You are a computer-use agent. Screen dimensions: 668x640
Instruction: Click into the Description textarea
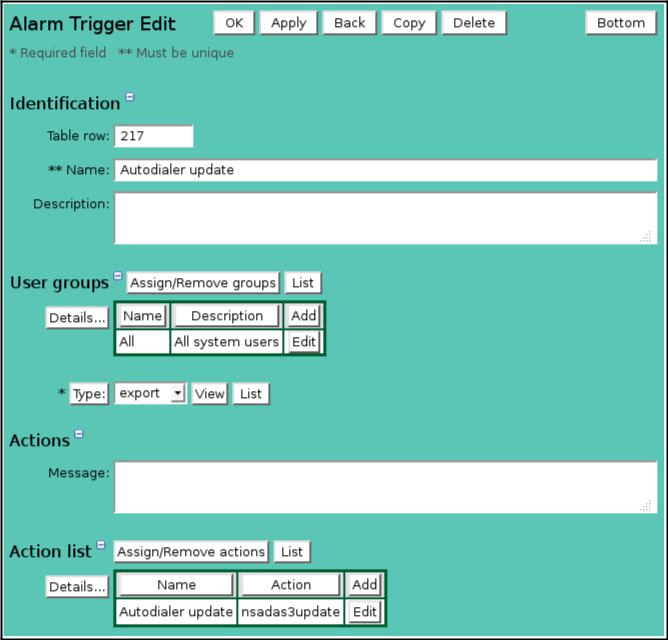[x=386, y=218]
